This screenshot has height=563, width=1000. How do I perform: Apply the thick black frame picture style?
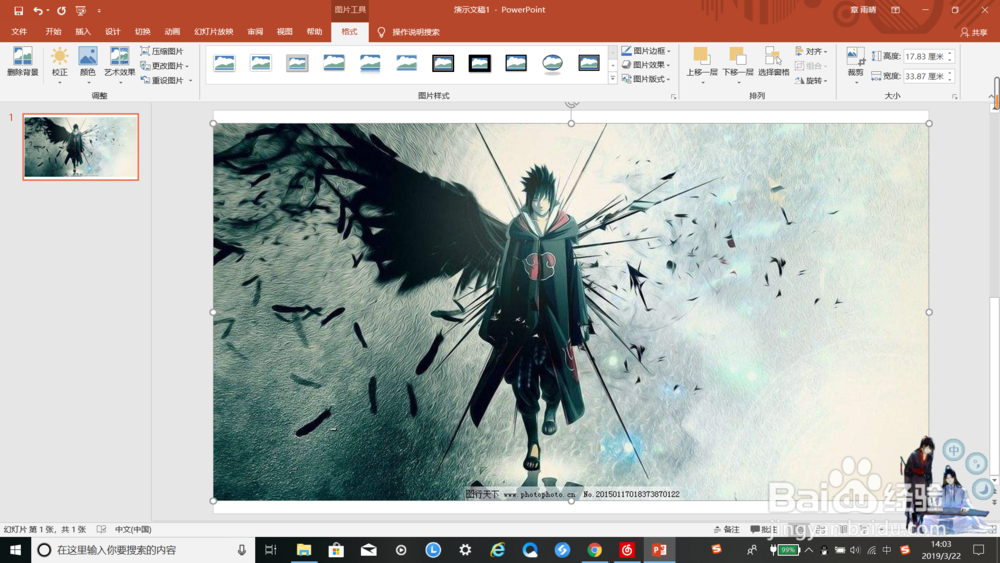(x=480, y=62)
